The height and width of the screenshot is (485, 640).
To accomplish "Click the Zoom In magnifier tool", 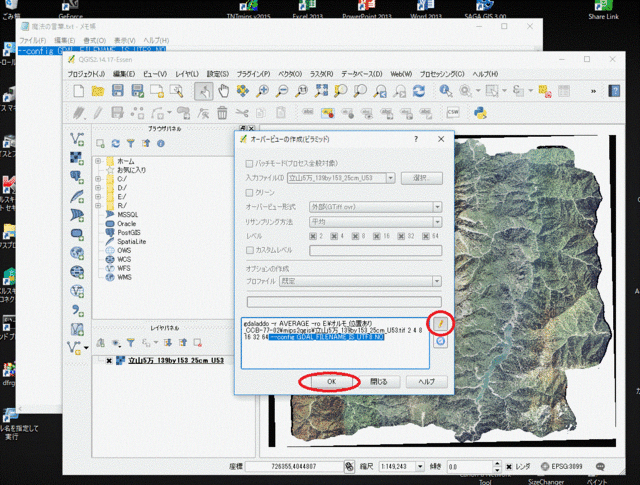I will tap(262, 91).
